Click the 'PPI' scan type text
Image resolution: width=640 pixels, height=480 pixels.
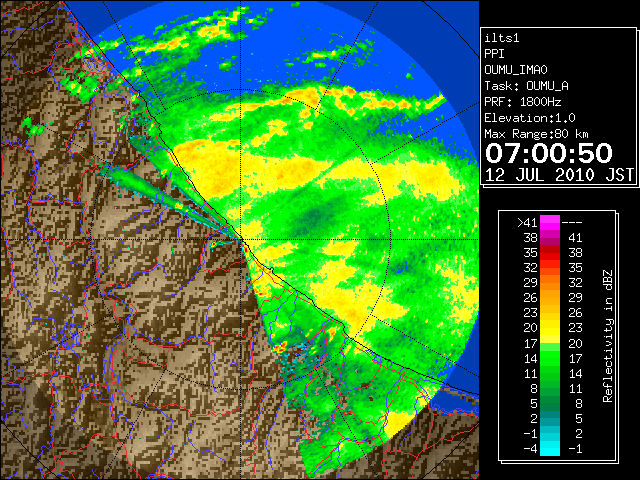pos(494,54)
